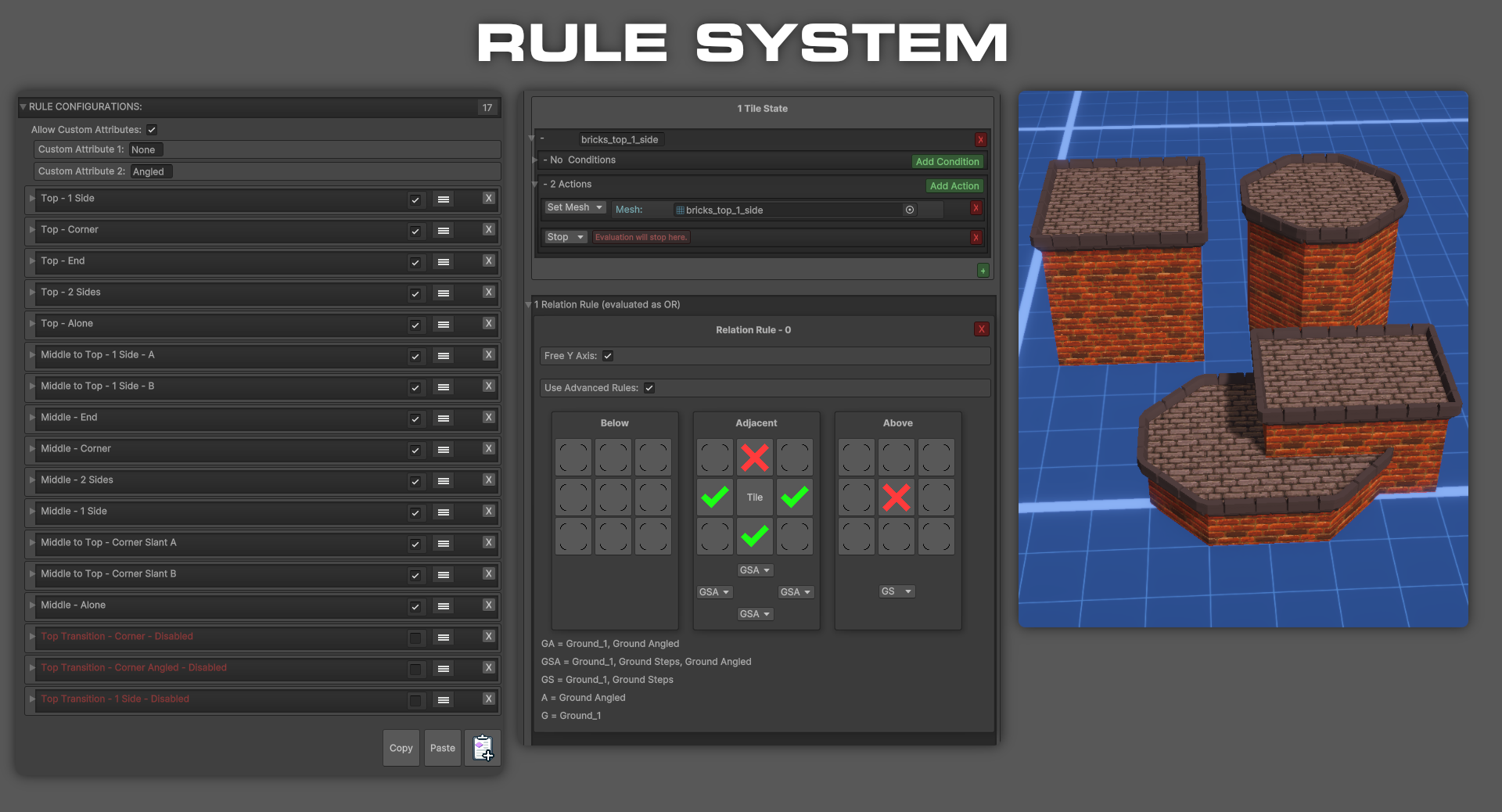Remove Top Transition - Corner - Disabled rule
1502x812 pixels.
coord(489,637)
